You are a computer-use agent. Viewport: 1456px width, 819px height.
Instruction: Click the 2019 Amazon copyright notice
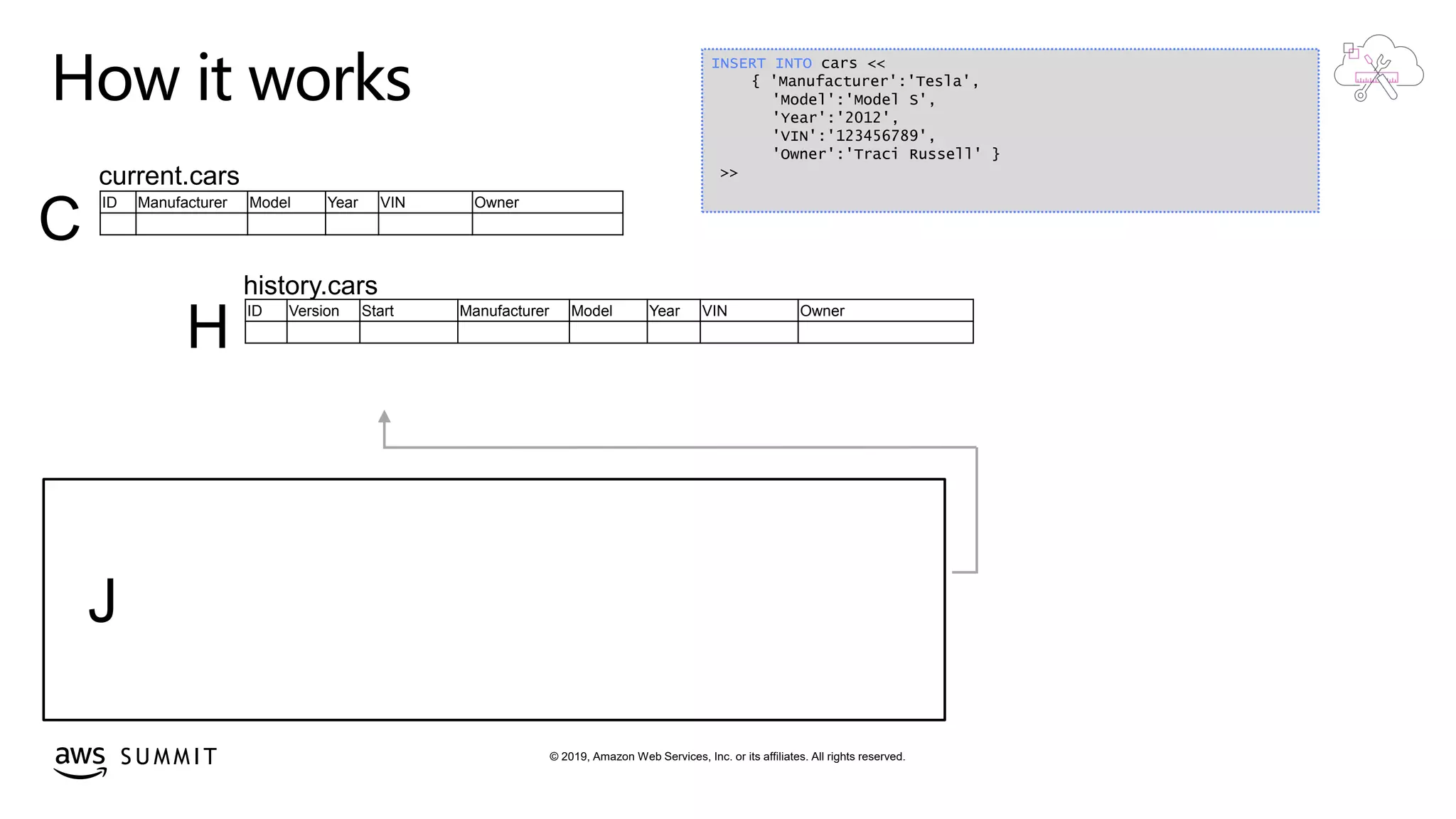click(727, 756)
